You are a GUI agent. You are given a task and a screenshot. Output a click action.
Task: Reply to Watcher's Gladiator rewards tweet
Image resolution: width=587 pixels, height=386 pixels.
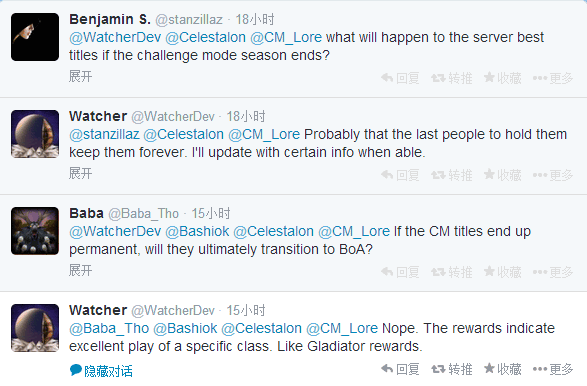(400, 369)
